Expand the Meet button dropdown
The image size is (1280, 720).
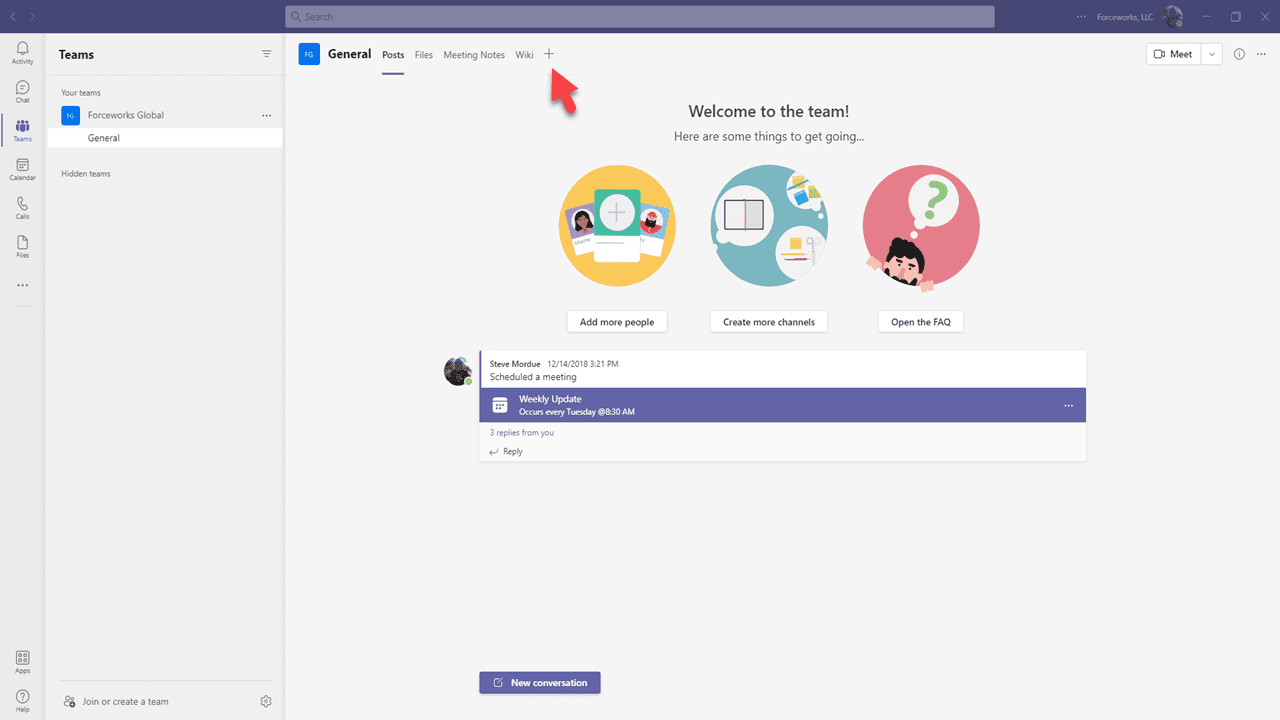tap(1211, 54)
